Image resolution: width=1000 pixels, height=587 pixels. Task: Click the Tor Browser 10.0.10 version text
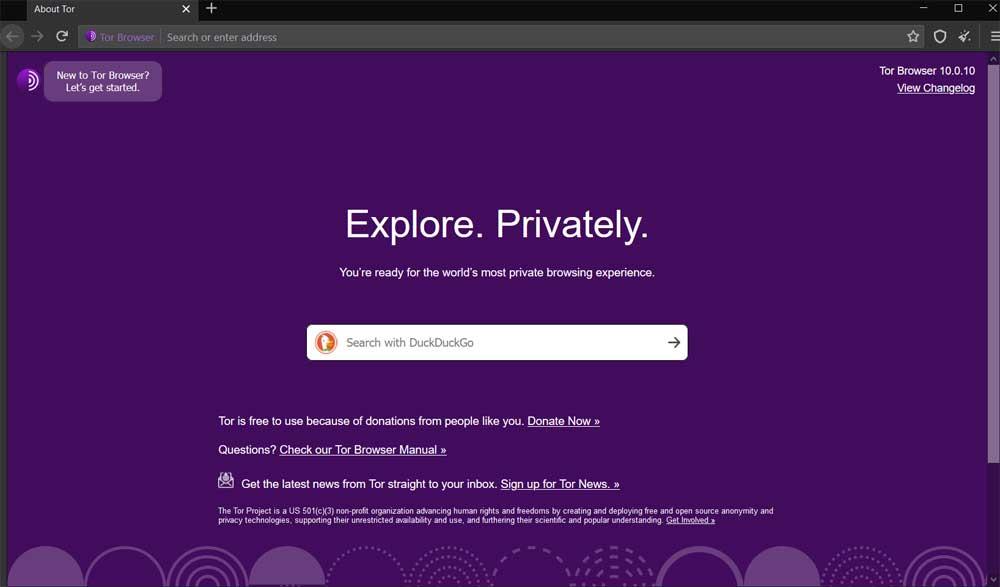(927, 71)
